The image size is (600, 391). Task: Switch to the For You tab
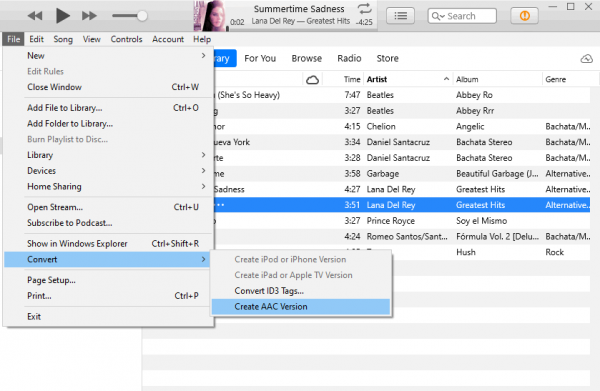tap(260, 58)
